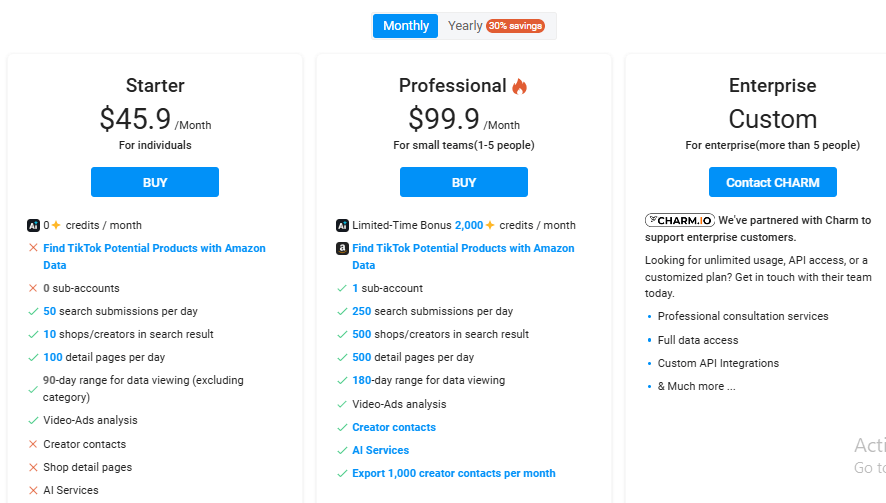
Task: Click the AI icon beside Limited-Time Bonus
Action: coord(342,226)
